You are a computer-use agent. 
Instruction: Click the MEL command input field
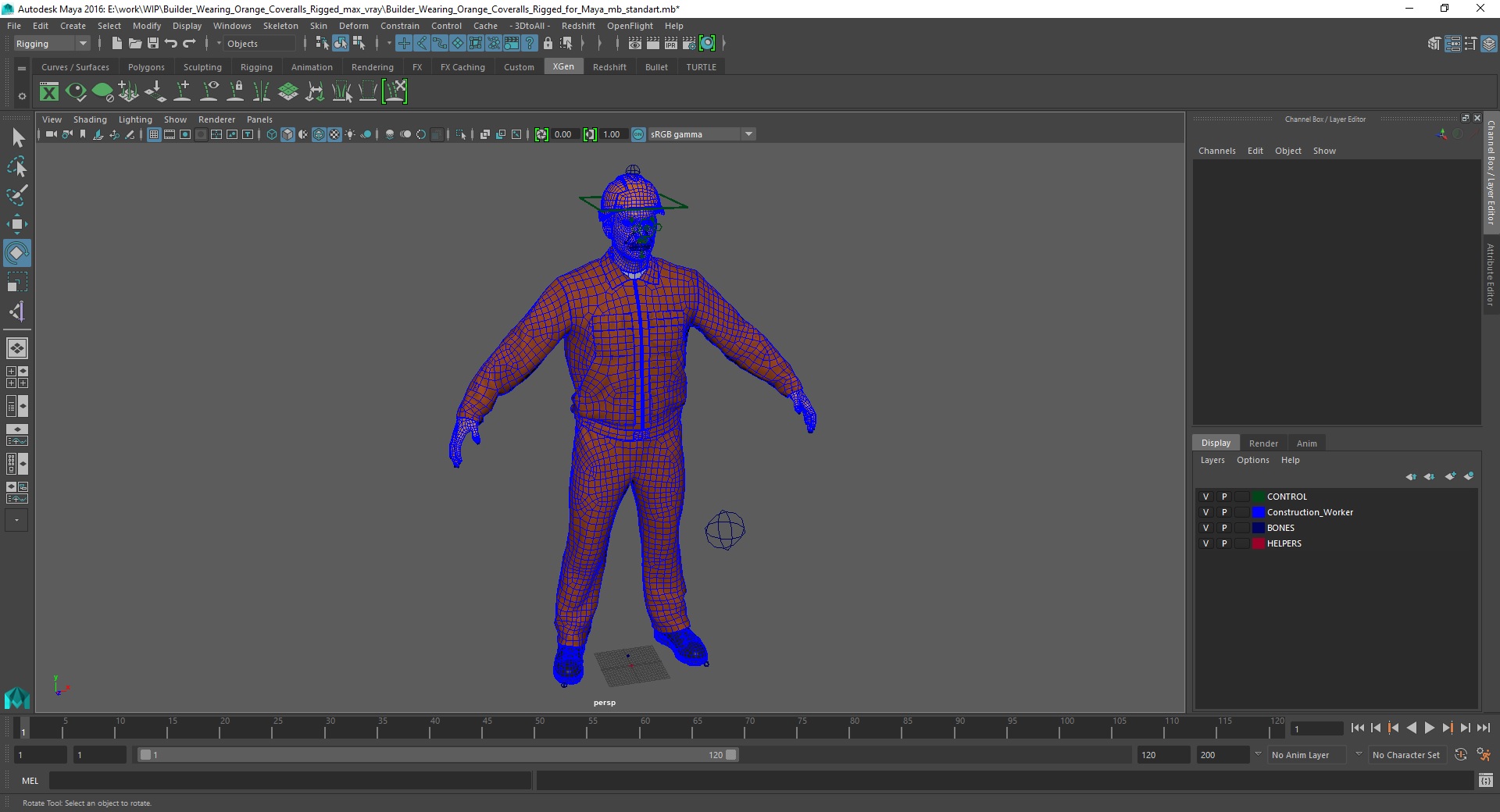click(291, 780)
